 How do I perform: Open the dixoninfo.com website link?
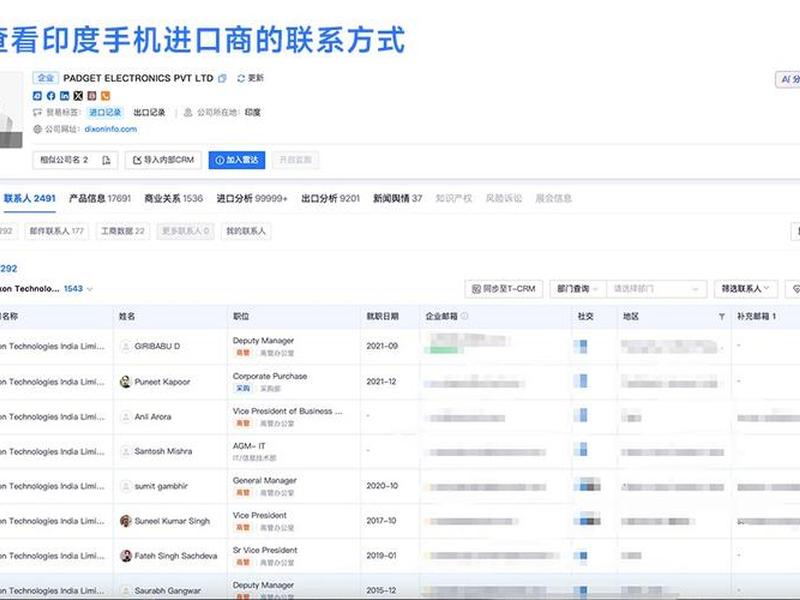111,130
